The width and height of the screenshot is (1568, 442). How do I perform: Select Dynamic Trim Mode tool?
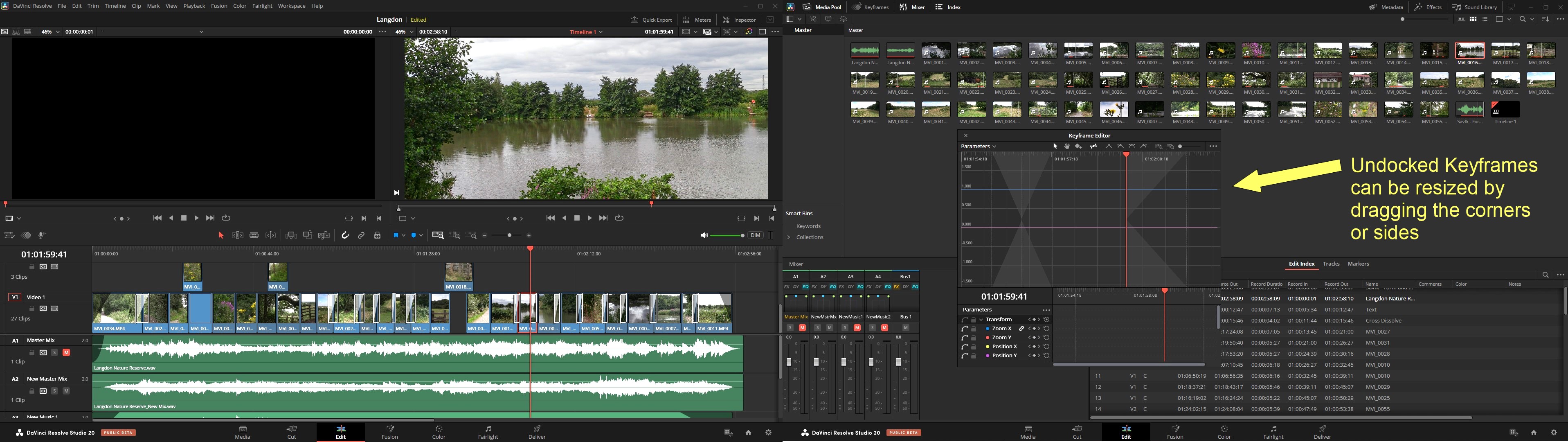coord(271,236)
